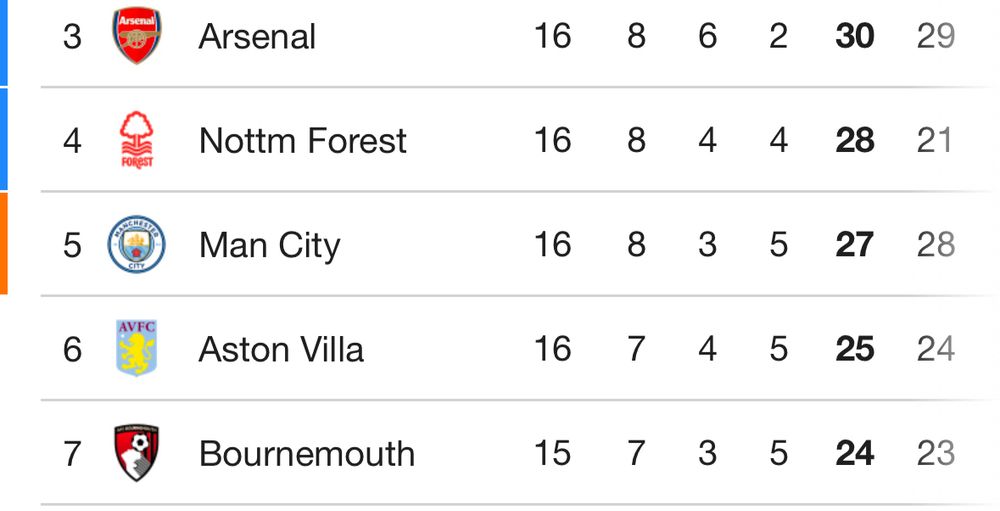Select the Bournemouth team name
1000x511 pixels.
(x=307, y=454)
